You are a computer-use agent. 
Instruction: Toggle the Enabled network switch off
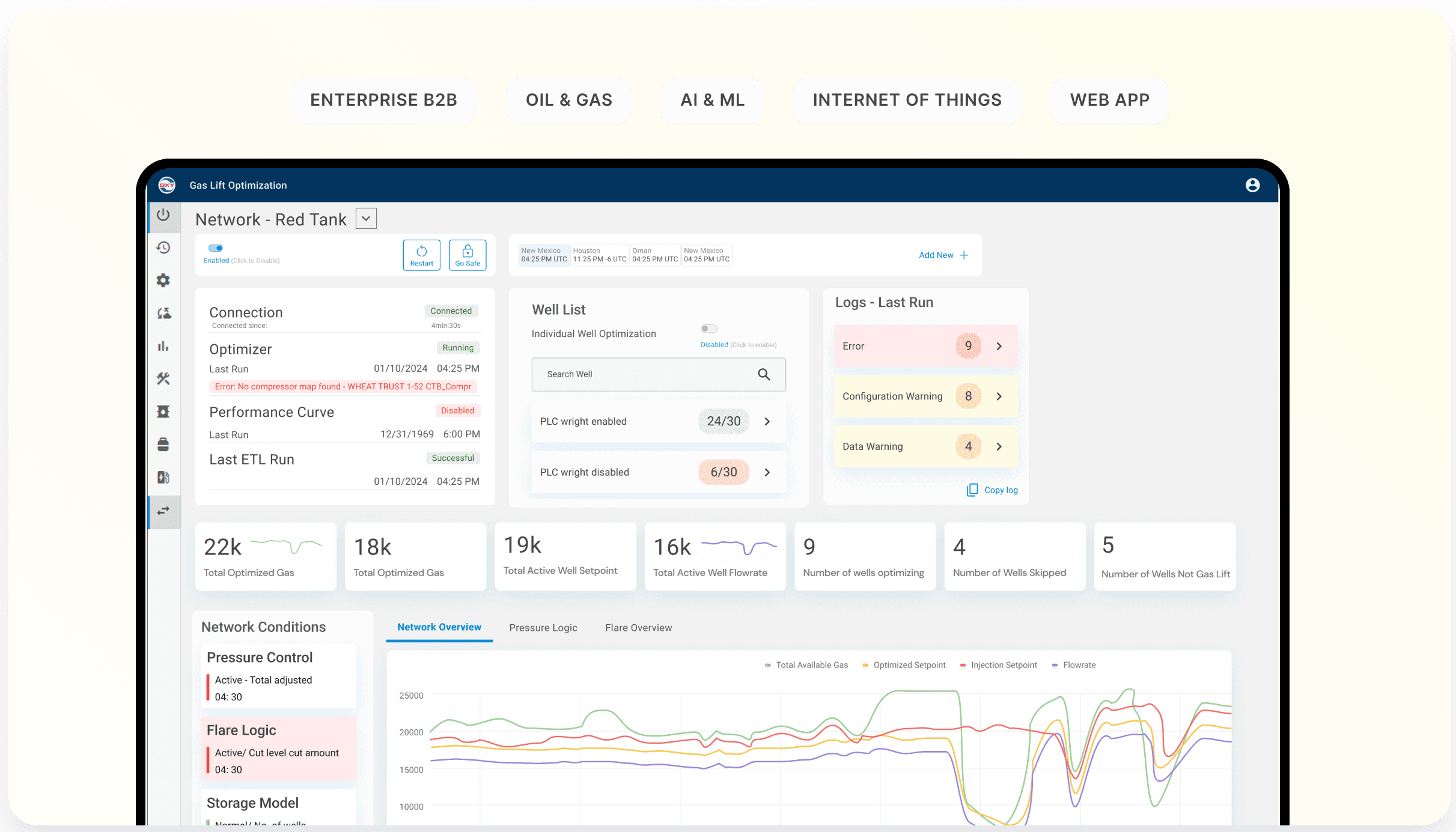coord(216,248)
